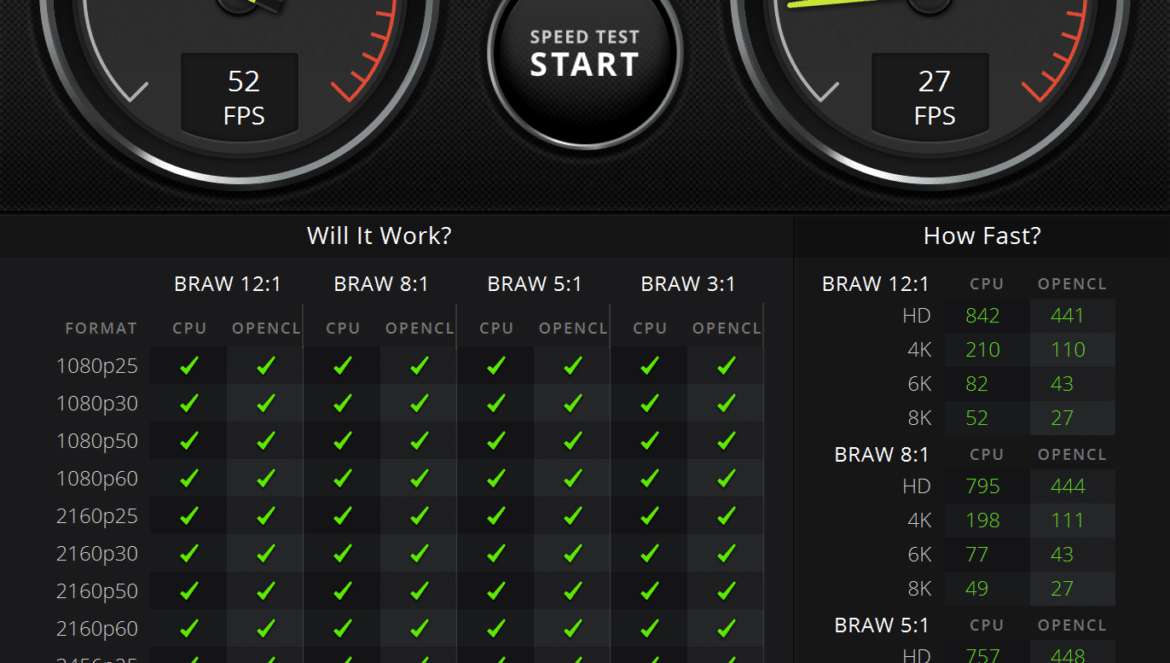Click the BRAW 12:1 HD OpenCL value "441"

coord(1067,316)
